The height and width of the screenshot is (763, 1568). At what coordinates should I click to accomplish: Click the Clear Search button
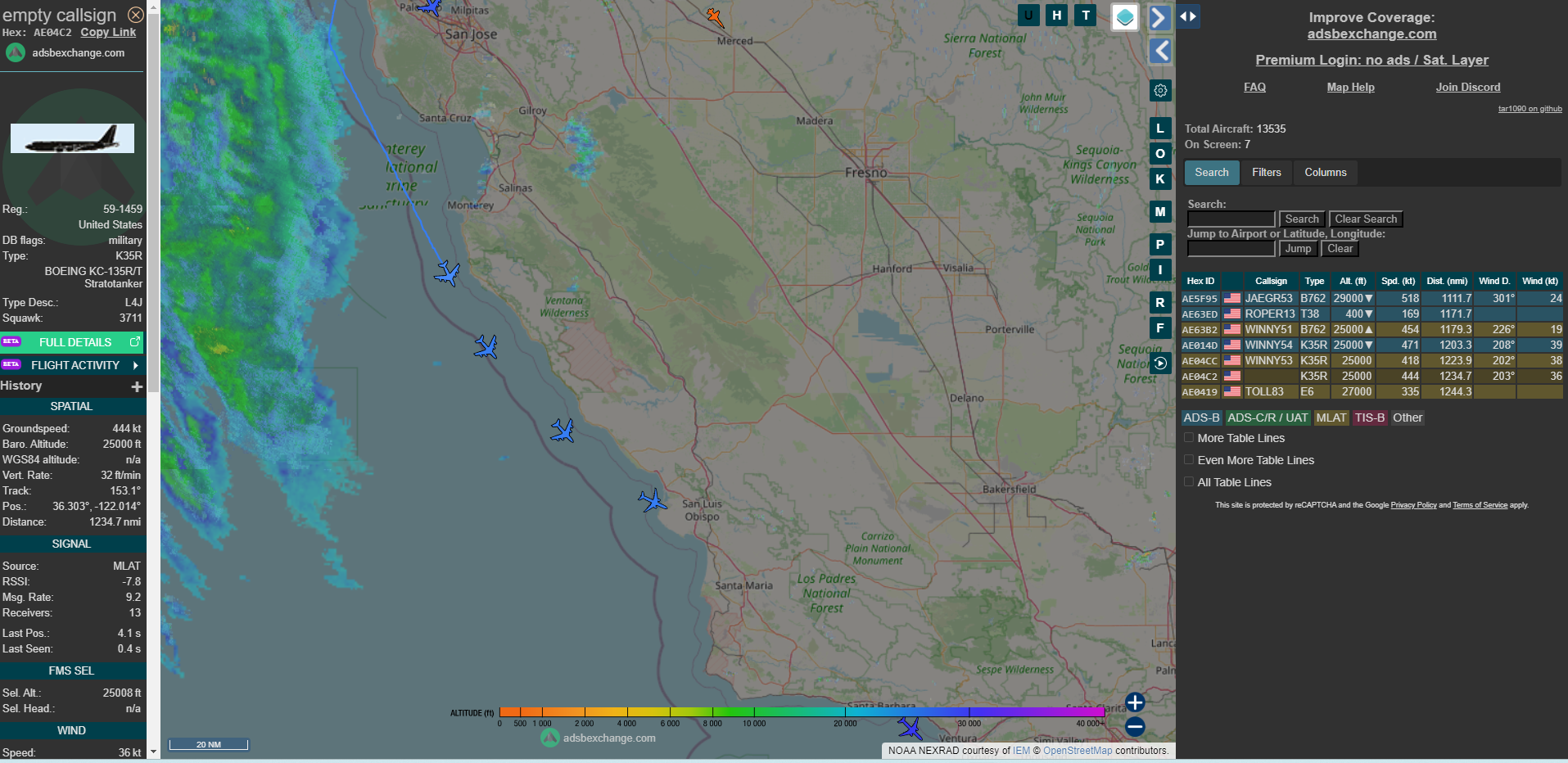coord(1366,219)
